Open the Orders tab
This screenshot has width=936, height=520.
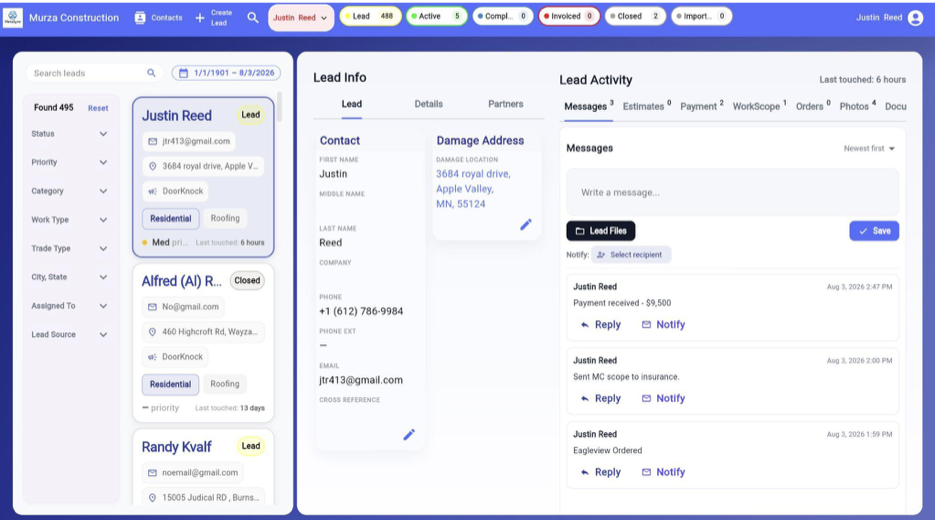(813, 106)
